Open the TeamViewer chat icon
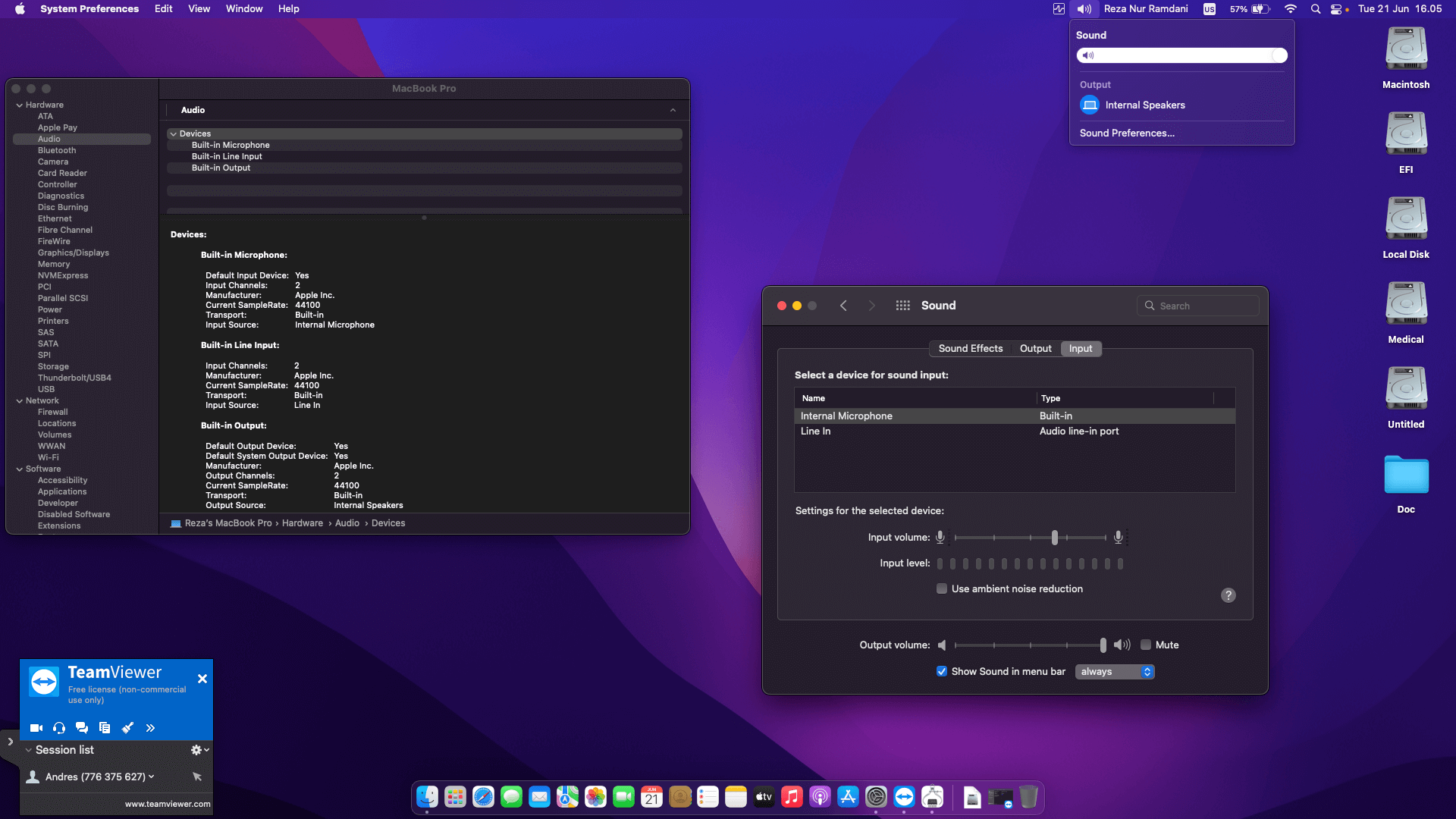The width and height of the screenshot is (1456, 819). click(x=82, y=728)
